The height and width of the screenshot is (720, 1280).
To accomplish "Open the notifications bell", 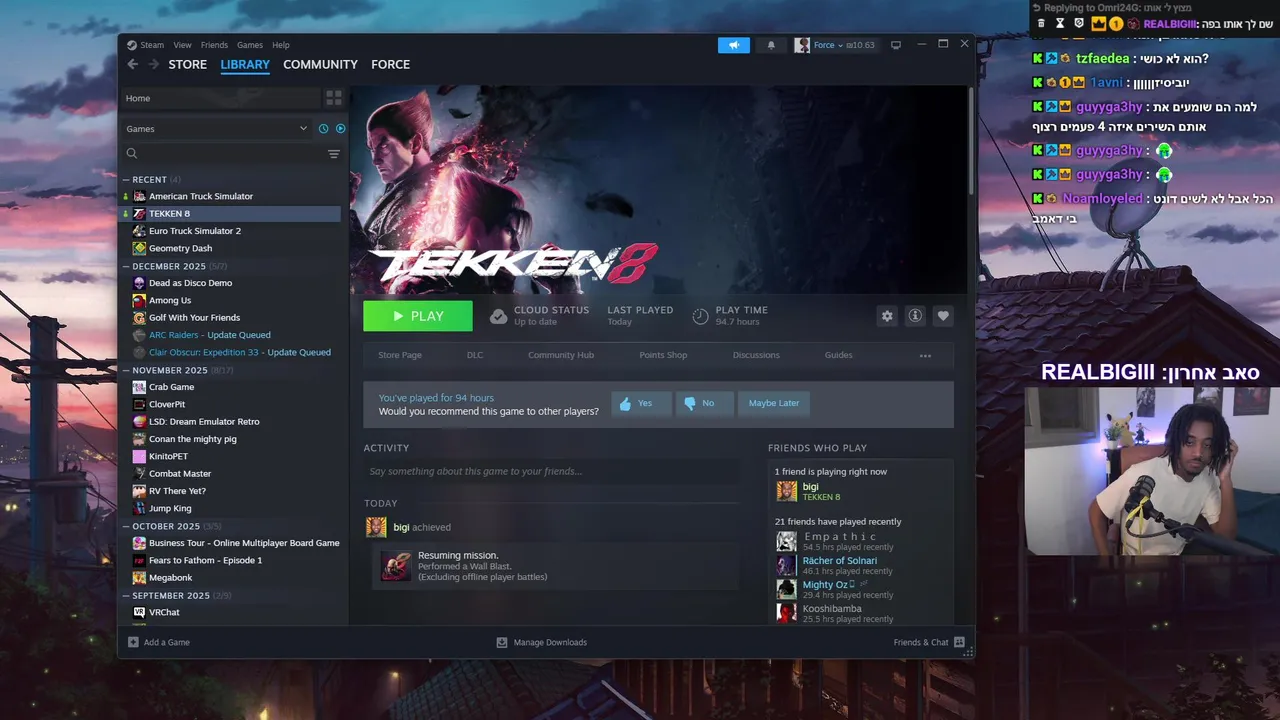I will click(x=771, y=45).
